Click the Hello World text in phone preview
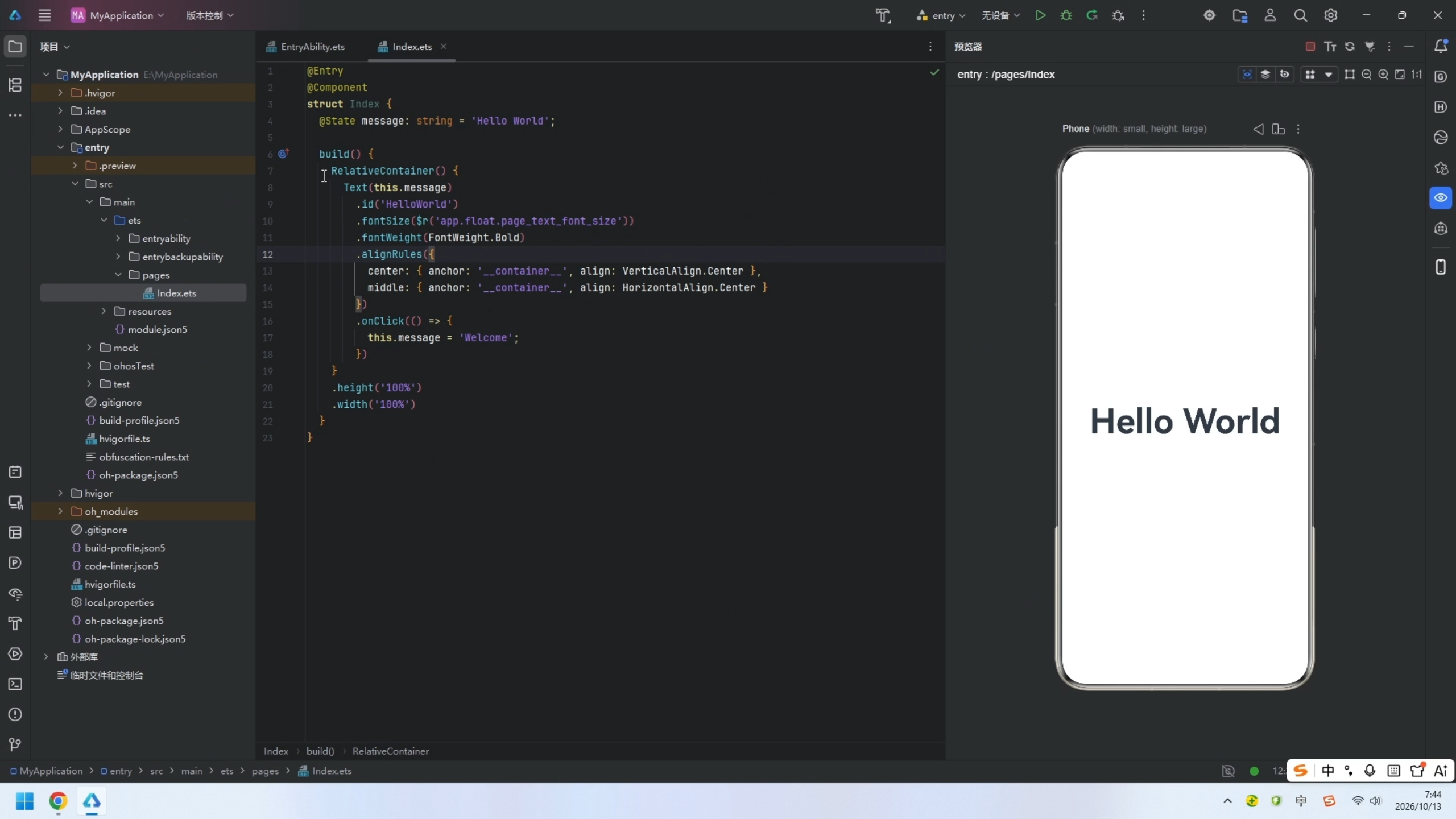The height and width of the screenshot is (819, 1456). [1185, 421]
